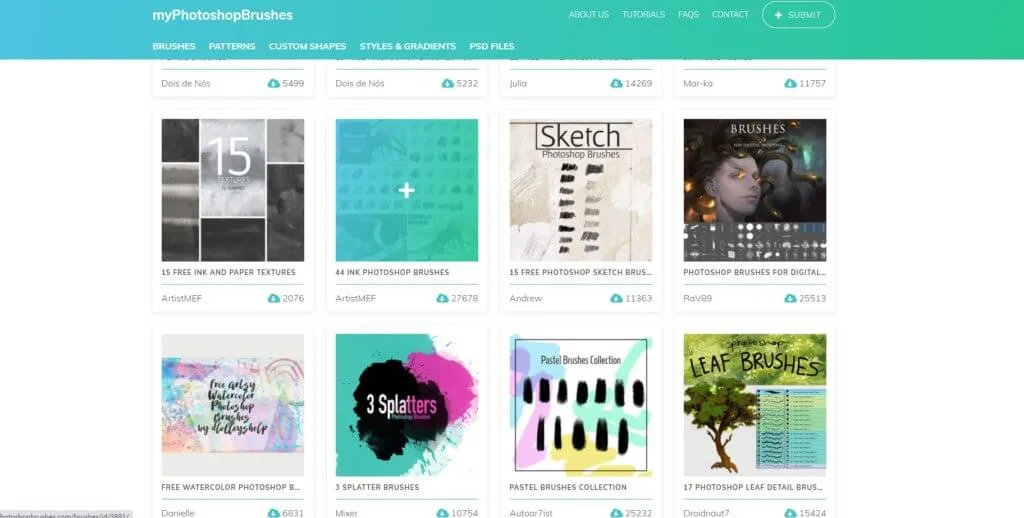Click download cloud icon beside 2076
Screen dimensions: 1024x518
274,299
